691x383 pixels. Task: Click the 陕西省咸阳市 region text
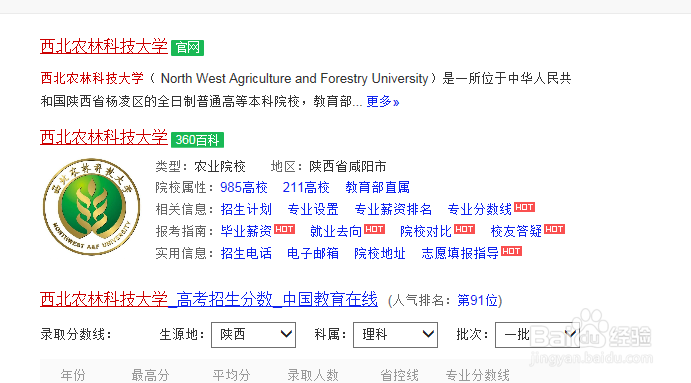(348, 167)
